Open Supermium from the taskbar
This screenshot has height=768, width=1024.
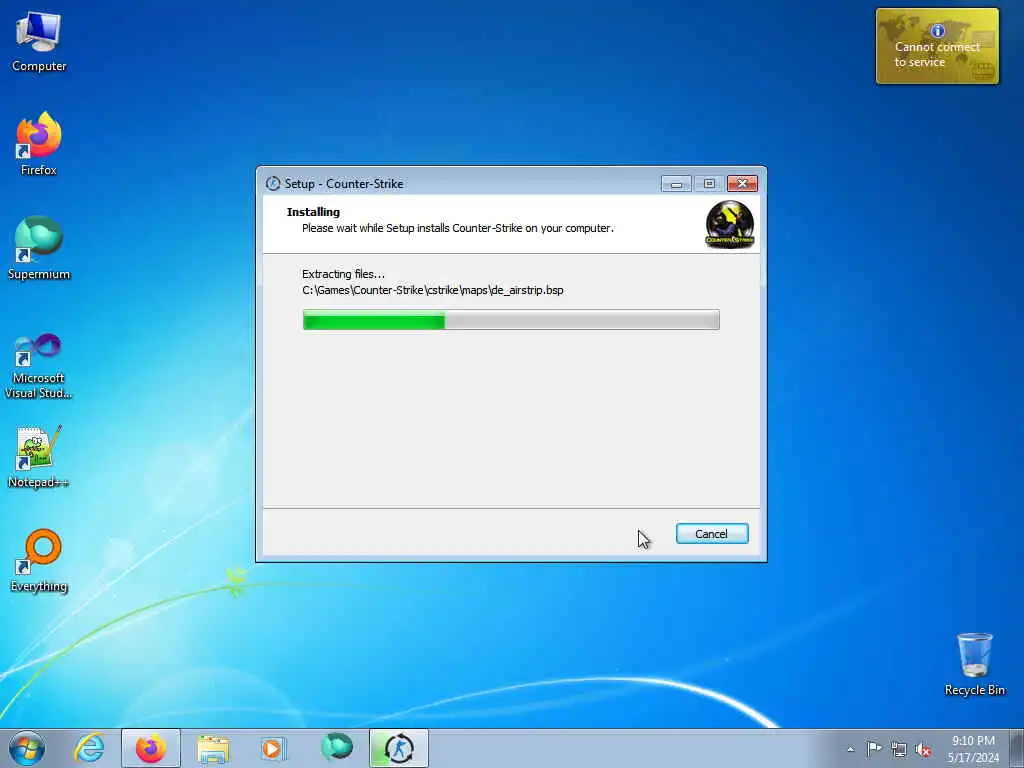pyautogui.click(x=337, y=748)
